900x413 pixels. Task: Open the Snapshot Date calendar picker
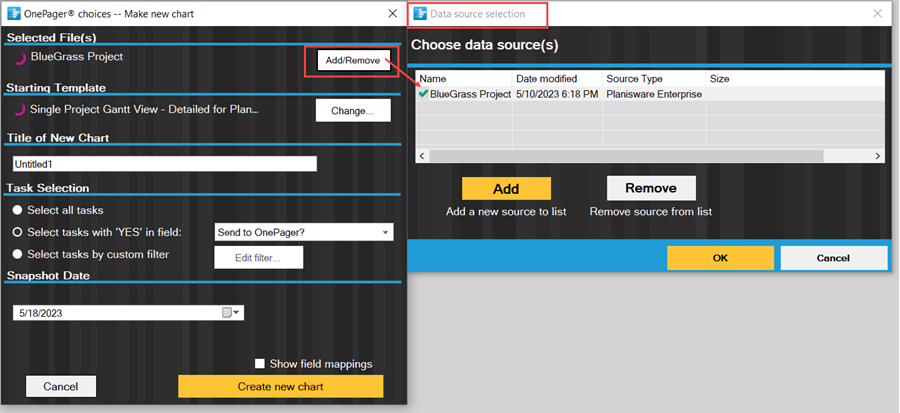[231, 313]
